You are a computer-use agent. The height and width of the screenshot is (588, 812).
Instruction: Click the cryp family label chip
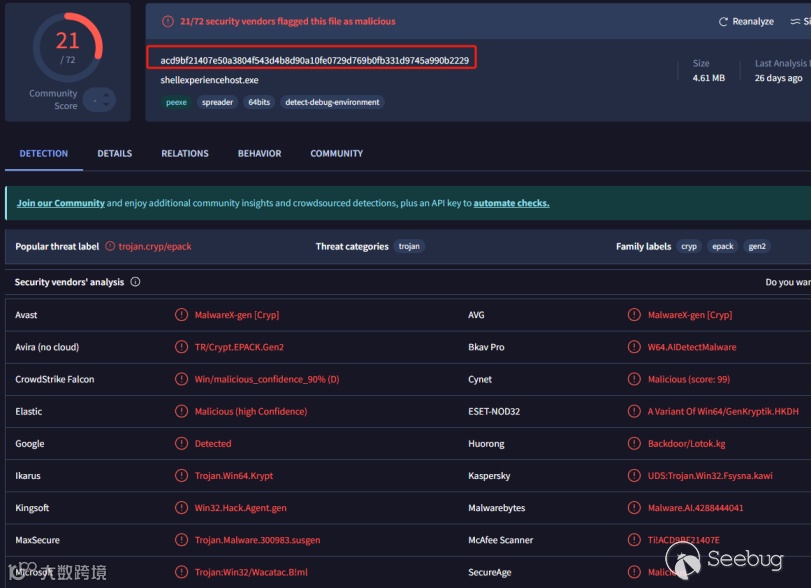(689, 246)
